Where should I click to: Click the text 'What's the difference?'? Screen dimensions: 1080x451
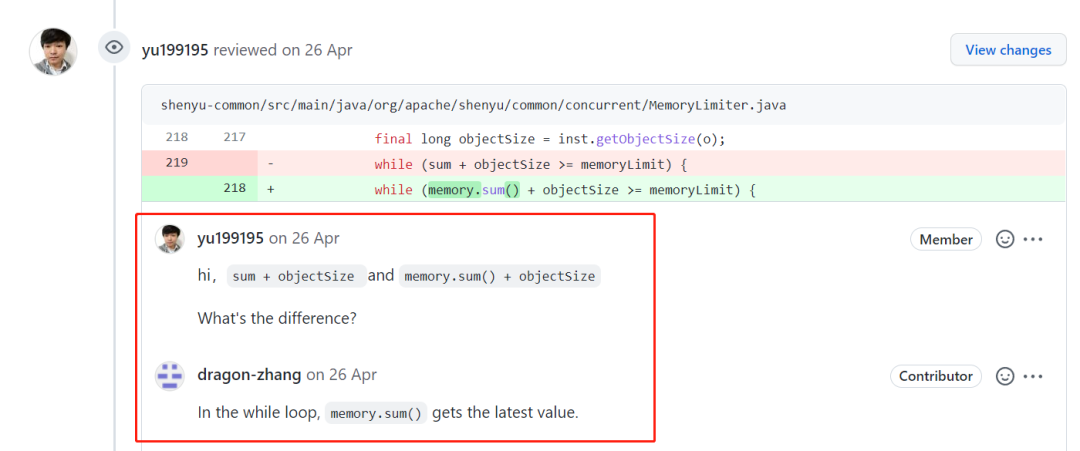click(277, 319)
